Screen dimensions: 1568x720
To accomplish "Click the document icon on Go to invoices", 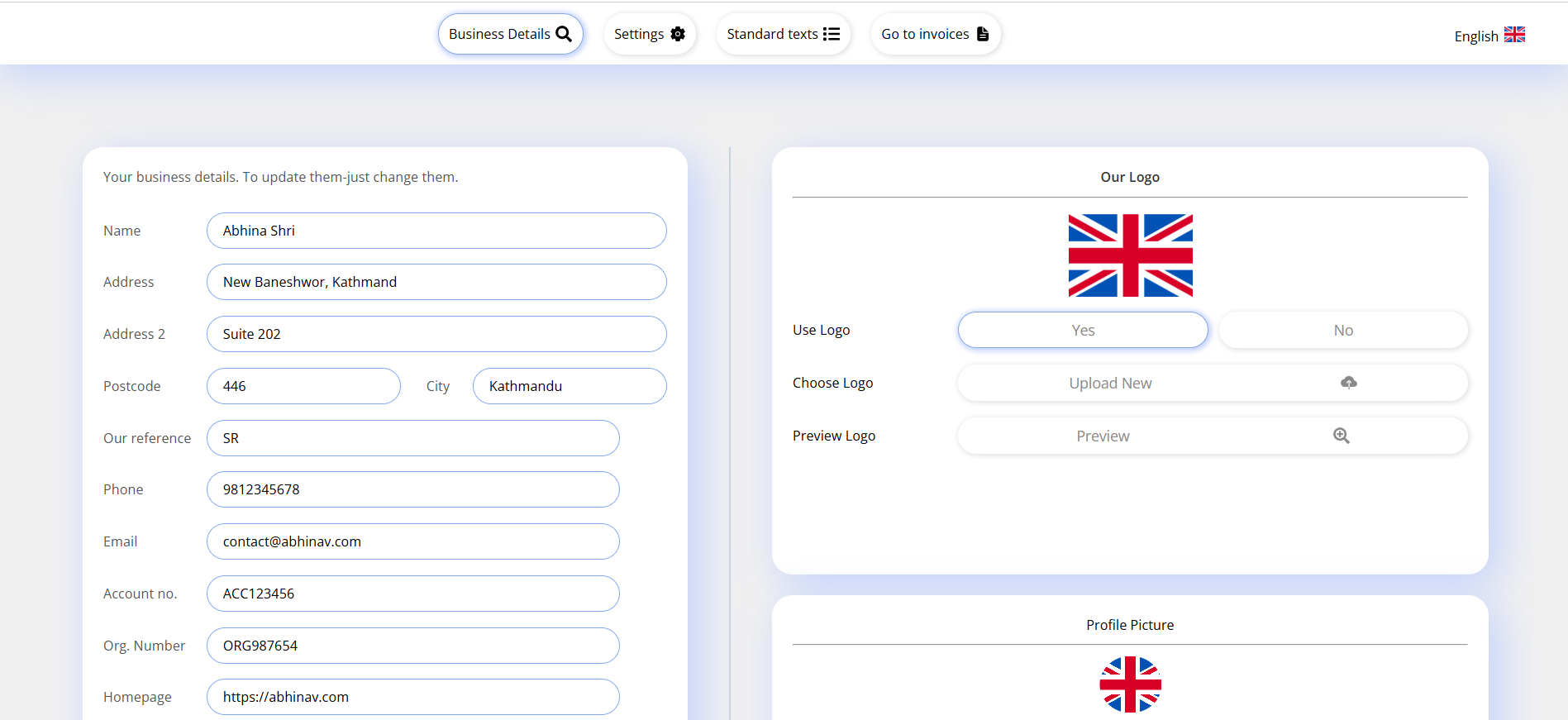I will click(983, 34).
